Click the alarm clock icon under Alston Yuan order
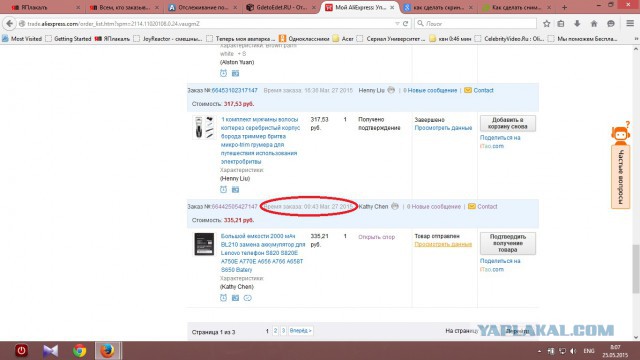This screenshot has height=360, width=640. 223,73
